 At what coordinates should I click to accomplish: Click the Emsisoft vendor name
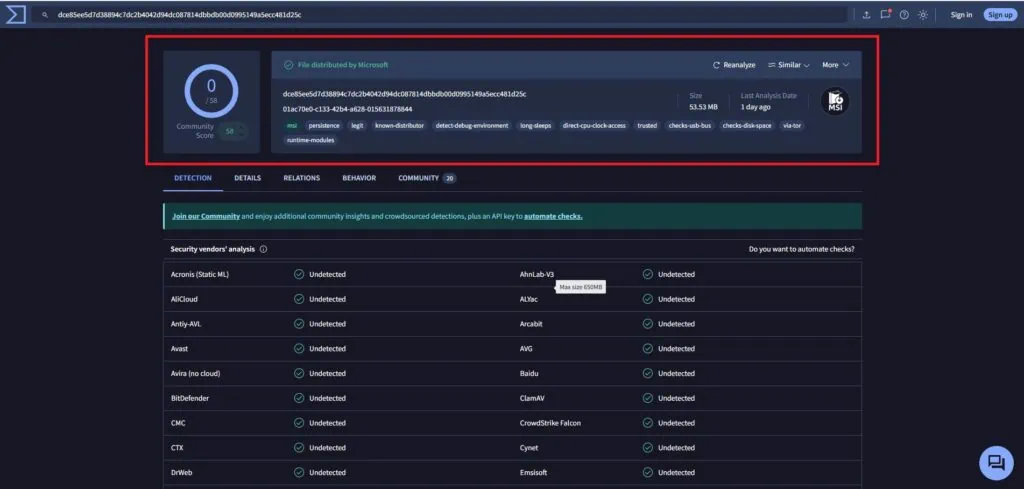click(x=534, y=473)
